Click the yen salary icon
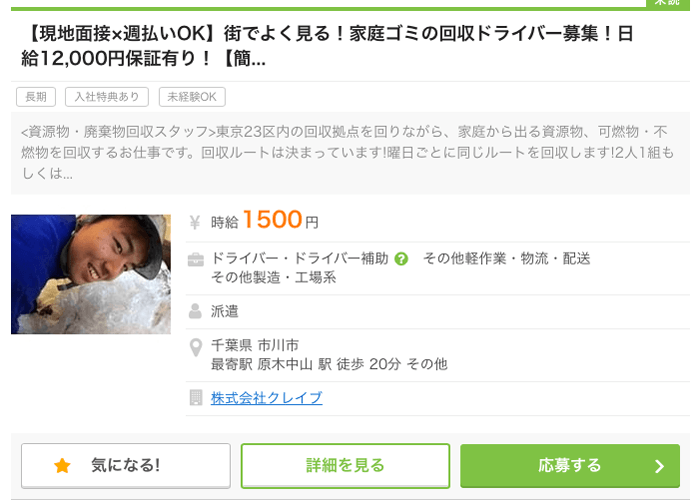700x503 pixels. click(x=195, y=222)
